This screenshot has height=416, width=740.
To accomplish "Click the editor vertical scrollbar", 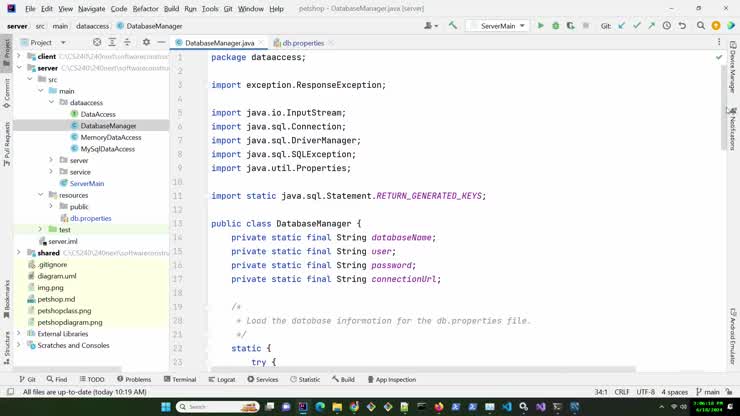I will [723, 108].
